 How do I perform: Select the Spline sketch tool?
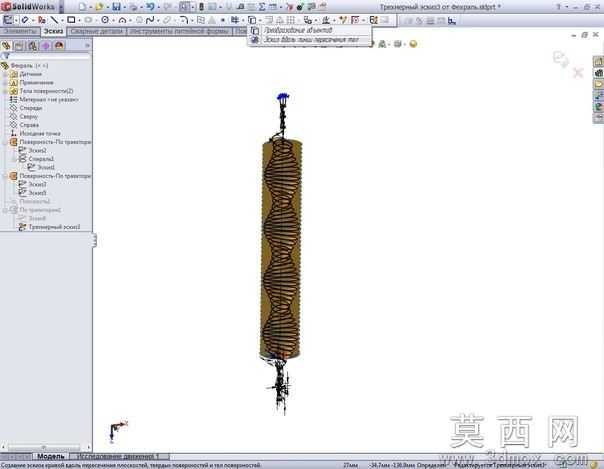(150, 20)
